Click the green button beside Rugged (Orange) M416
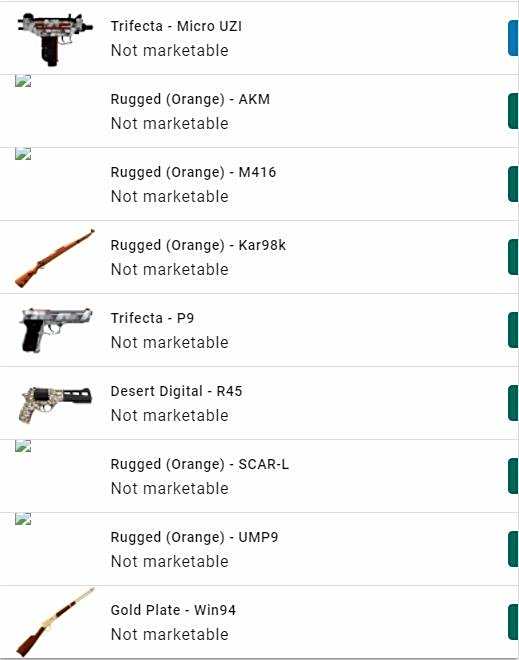This screenshot has width=519, height=660. point(514,184)
